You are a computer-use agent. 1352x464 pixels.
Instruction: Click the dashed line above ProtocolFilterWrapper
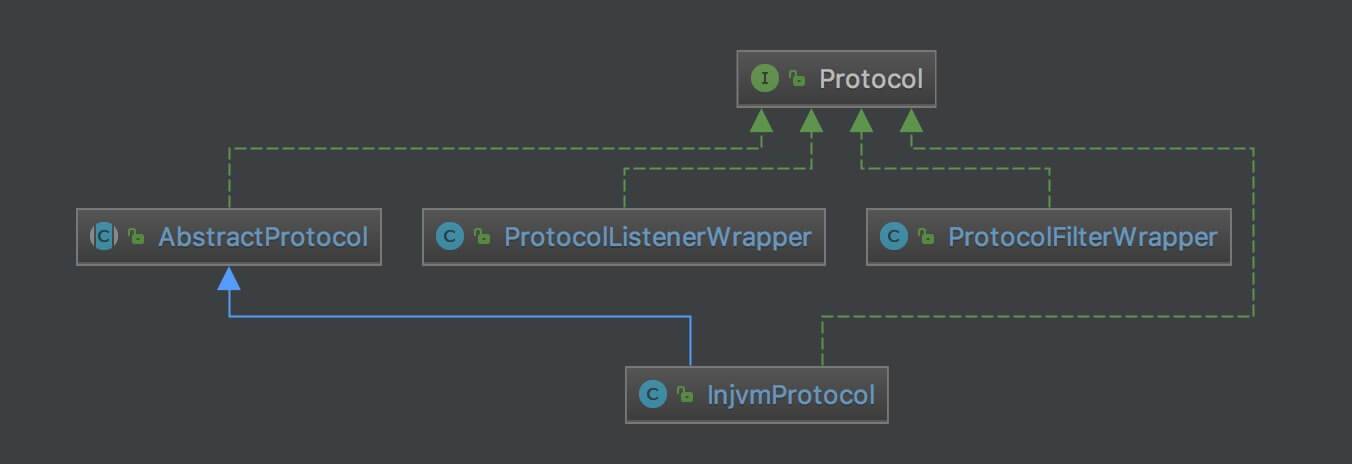point(1049,188)
